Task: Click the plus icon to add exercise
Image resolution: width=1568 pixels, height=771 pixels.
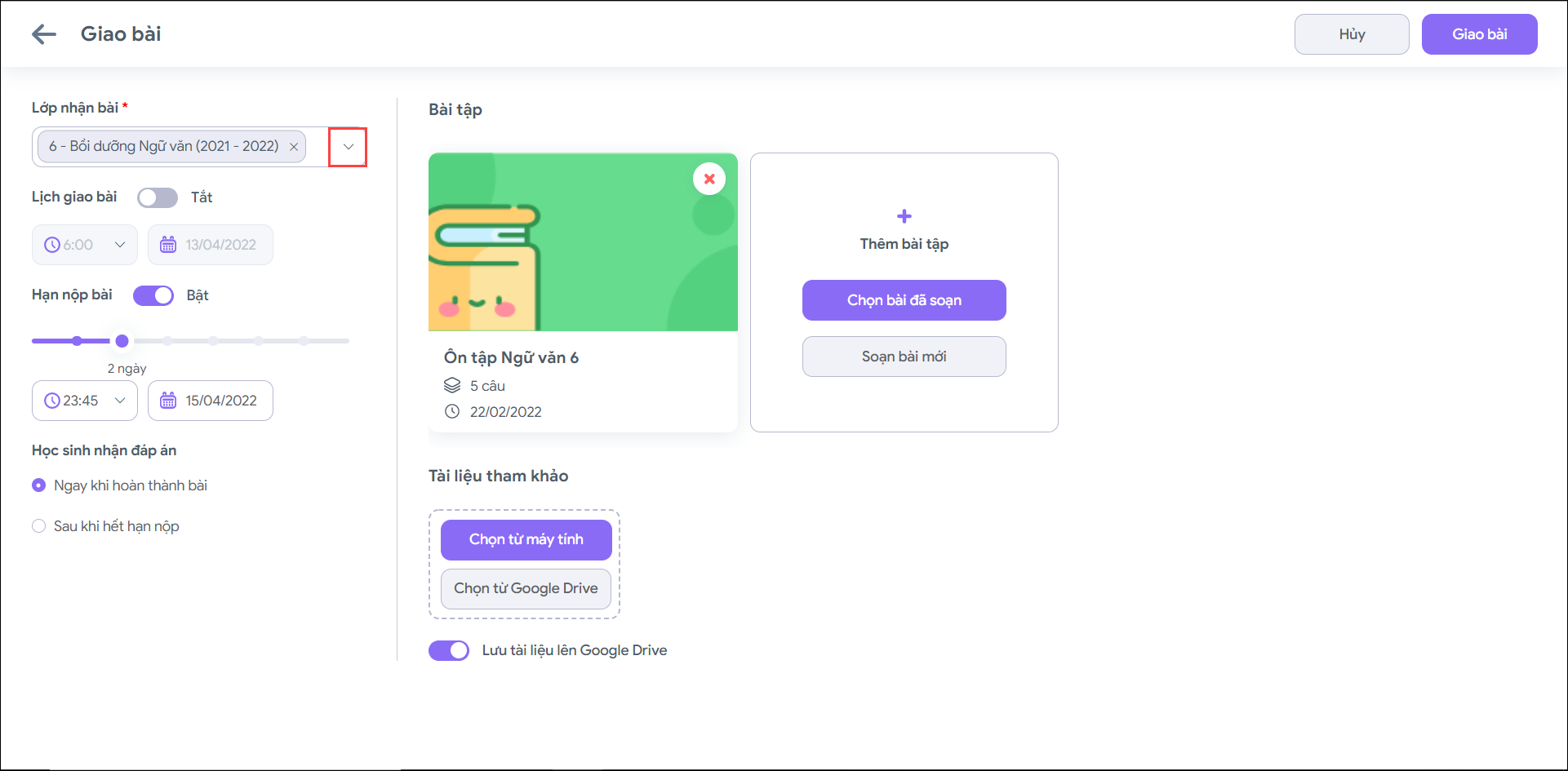Action: pos(904,216)
